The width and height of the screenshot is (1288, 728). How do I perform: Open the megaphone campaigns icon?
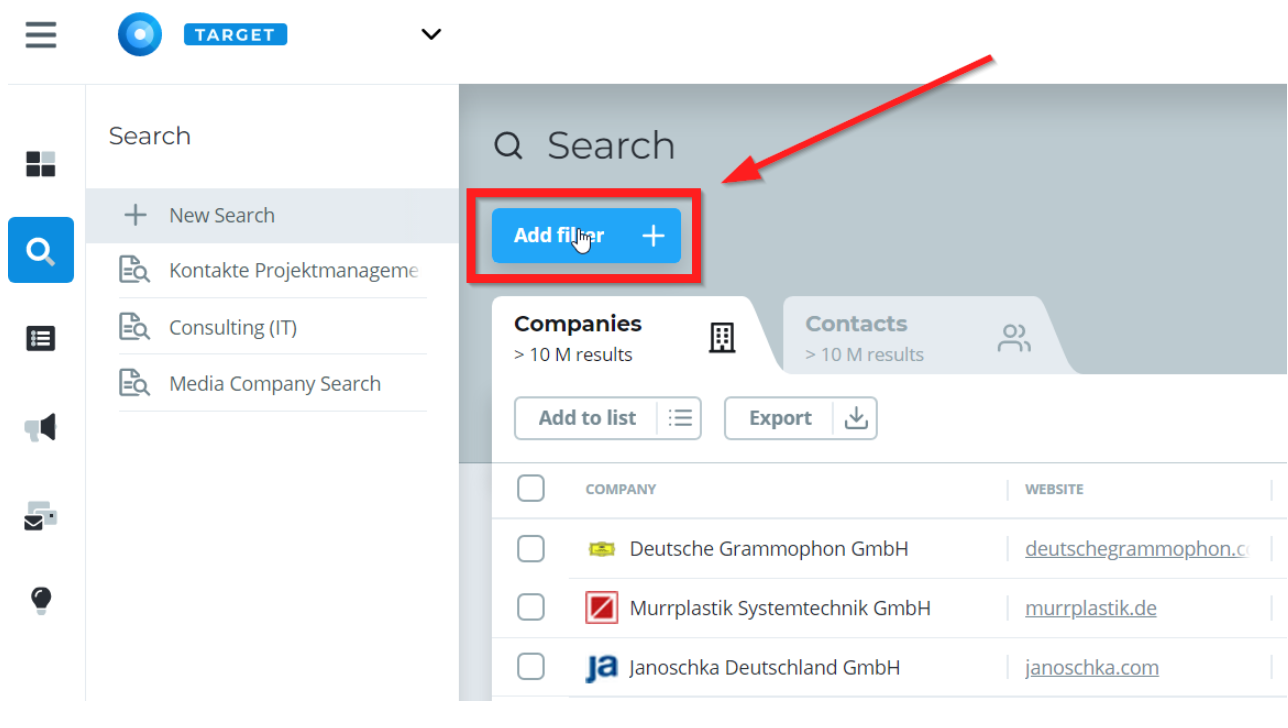pyautogui.click(x=41, y=429)
